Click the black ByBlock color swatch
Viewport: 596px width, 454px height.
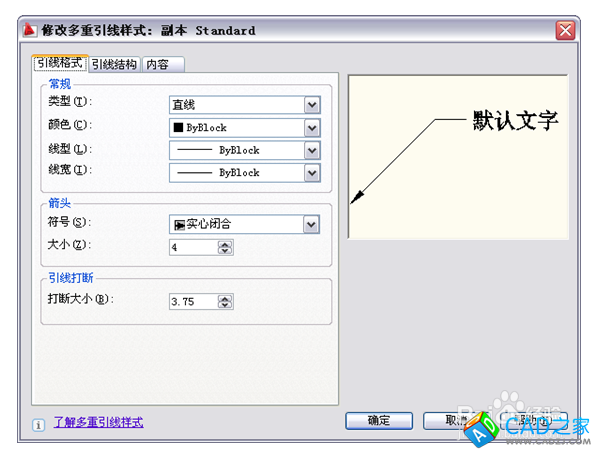click(178, 127)
